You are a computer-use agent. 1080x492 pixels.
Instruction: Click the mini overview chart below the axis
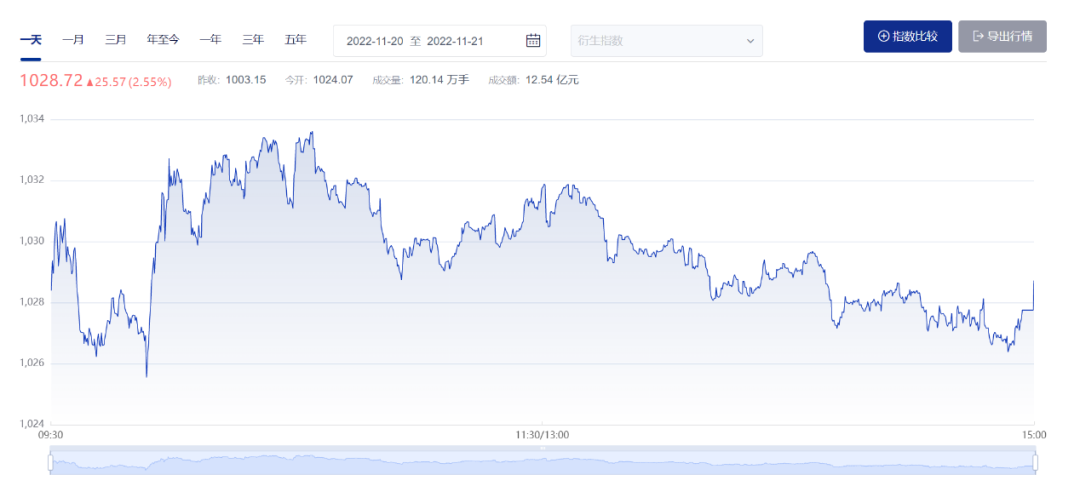click(x=542, y=462)
